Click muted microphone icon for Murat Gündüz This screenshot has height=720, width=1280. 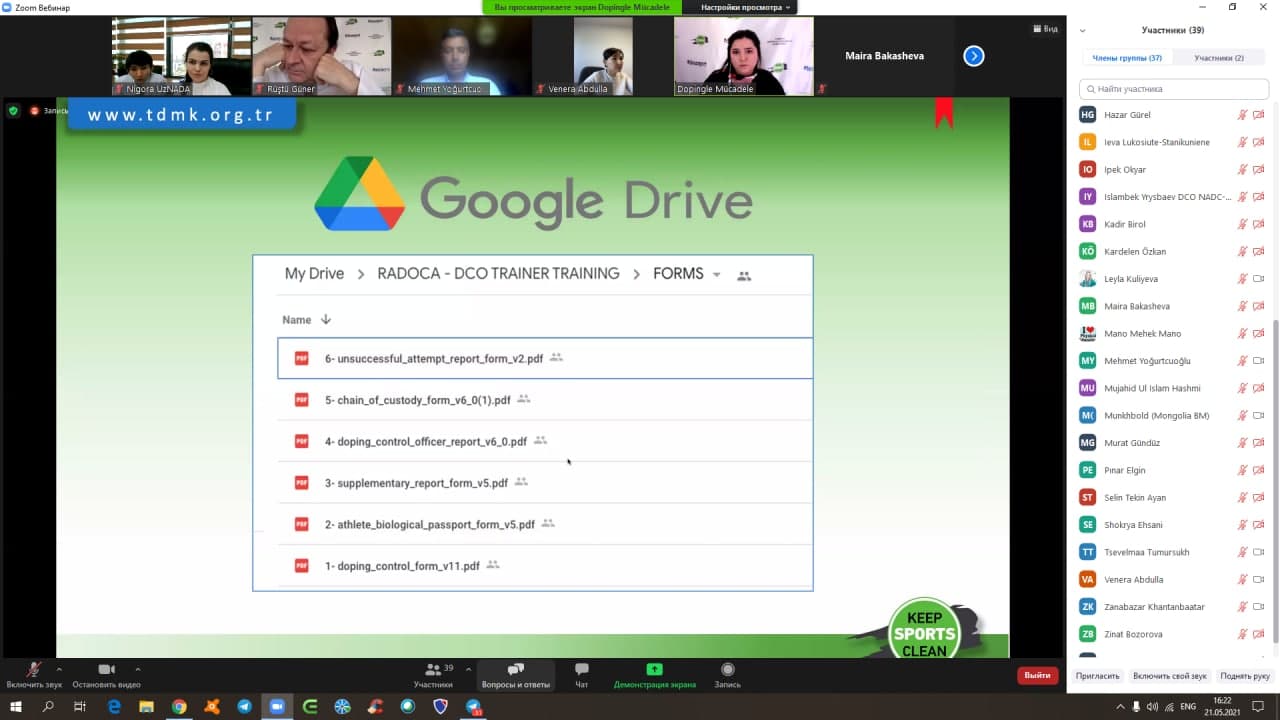pyautogui.click(x=1242, y=443)
